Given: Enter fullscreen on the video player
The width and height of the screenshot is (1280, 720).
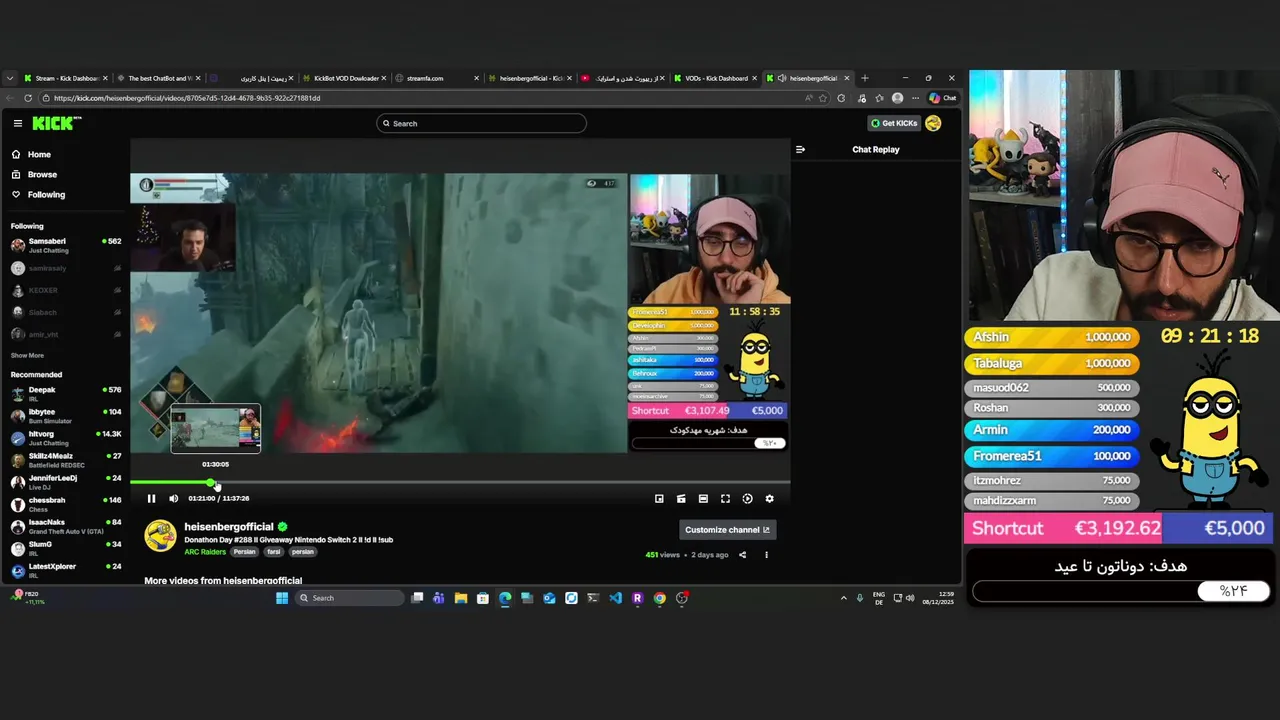Looking at the screenshot, I should pos(725,498).
